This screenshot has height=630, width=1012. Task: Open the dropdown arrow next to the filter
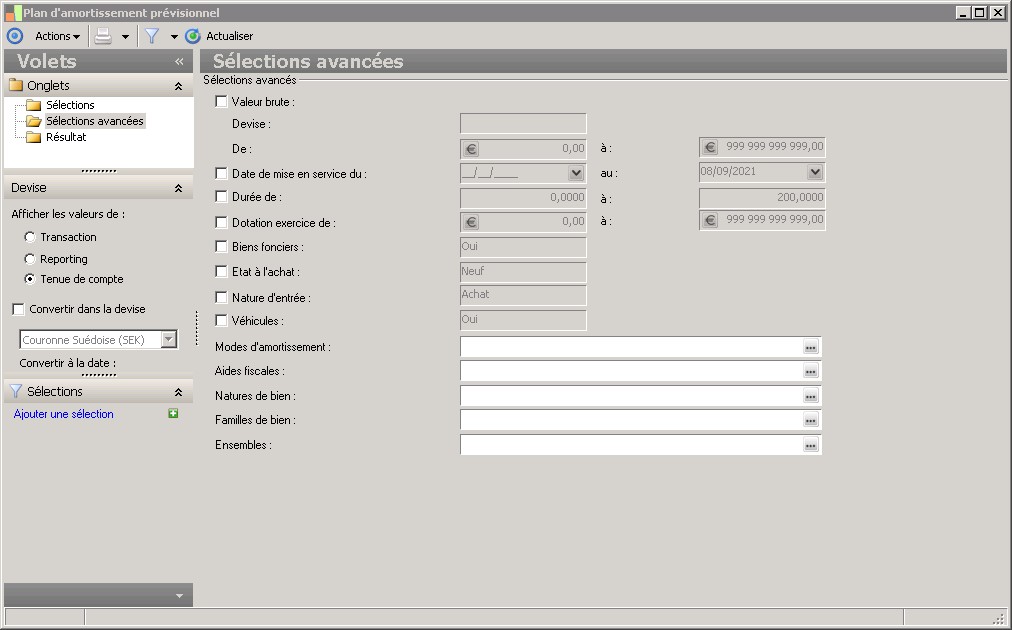click(174, 37)
